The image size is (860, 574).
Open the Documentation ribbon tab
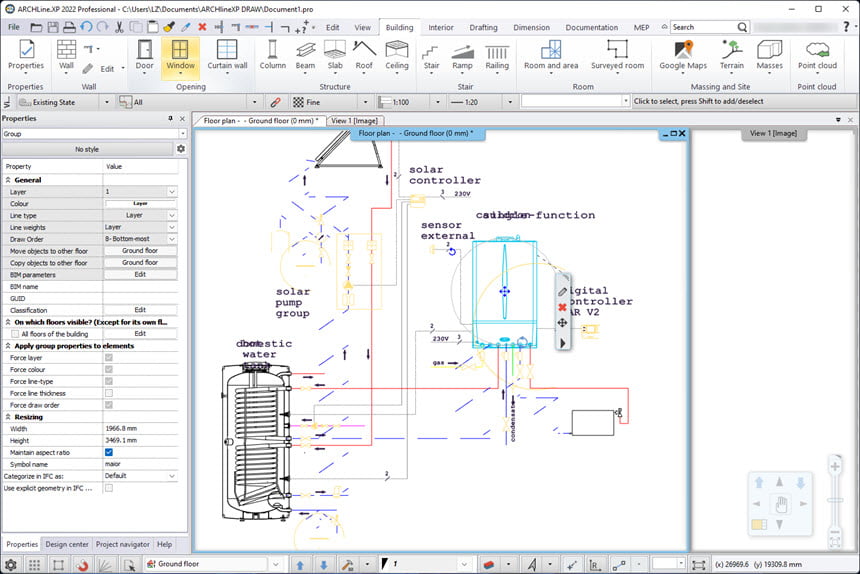pos(592,27)
